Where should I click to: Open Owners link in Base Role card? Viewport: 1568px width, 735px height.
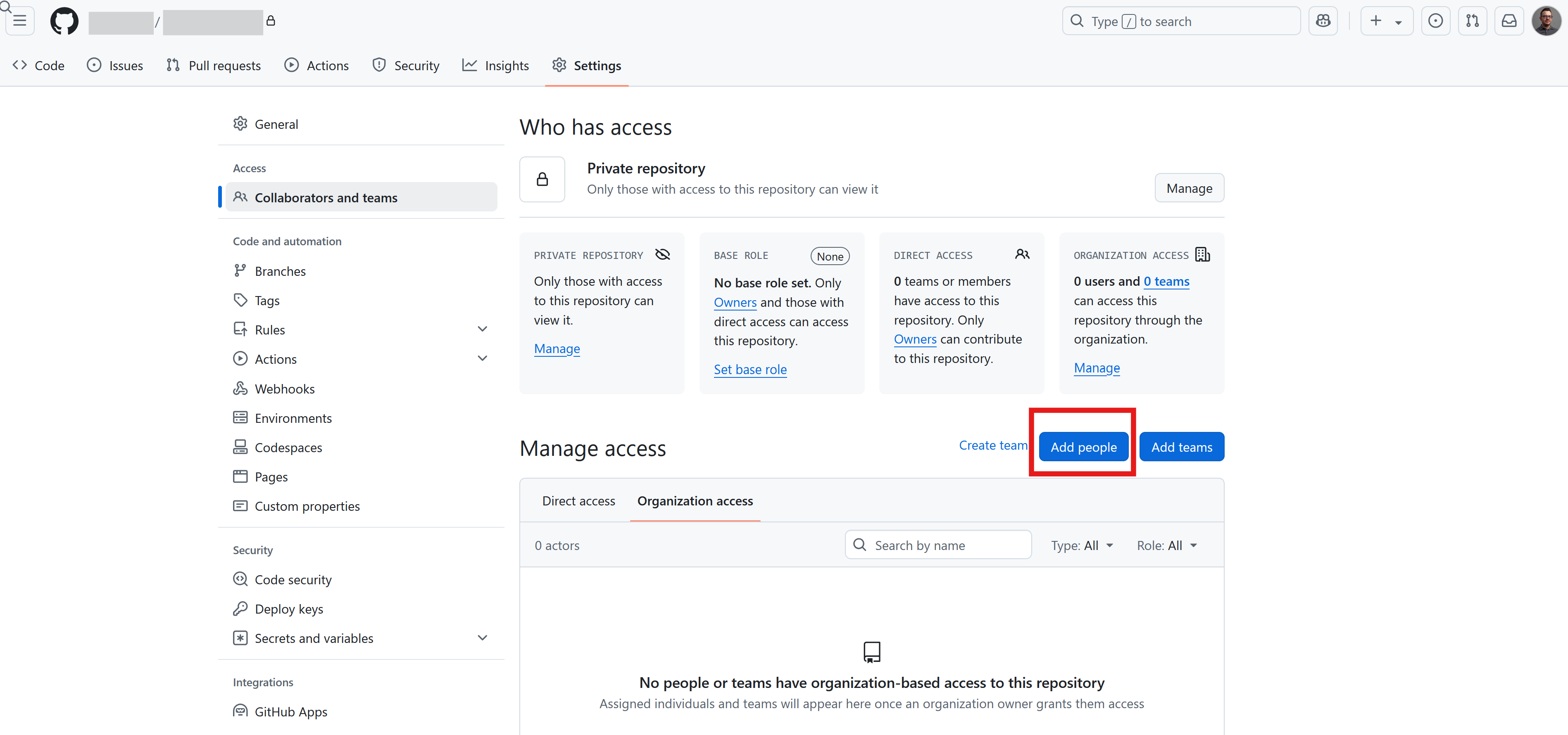pos(735,302)
